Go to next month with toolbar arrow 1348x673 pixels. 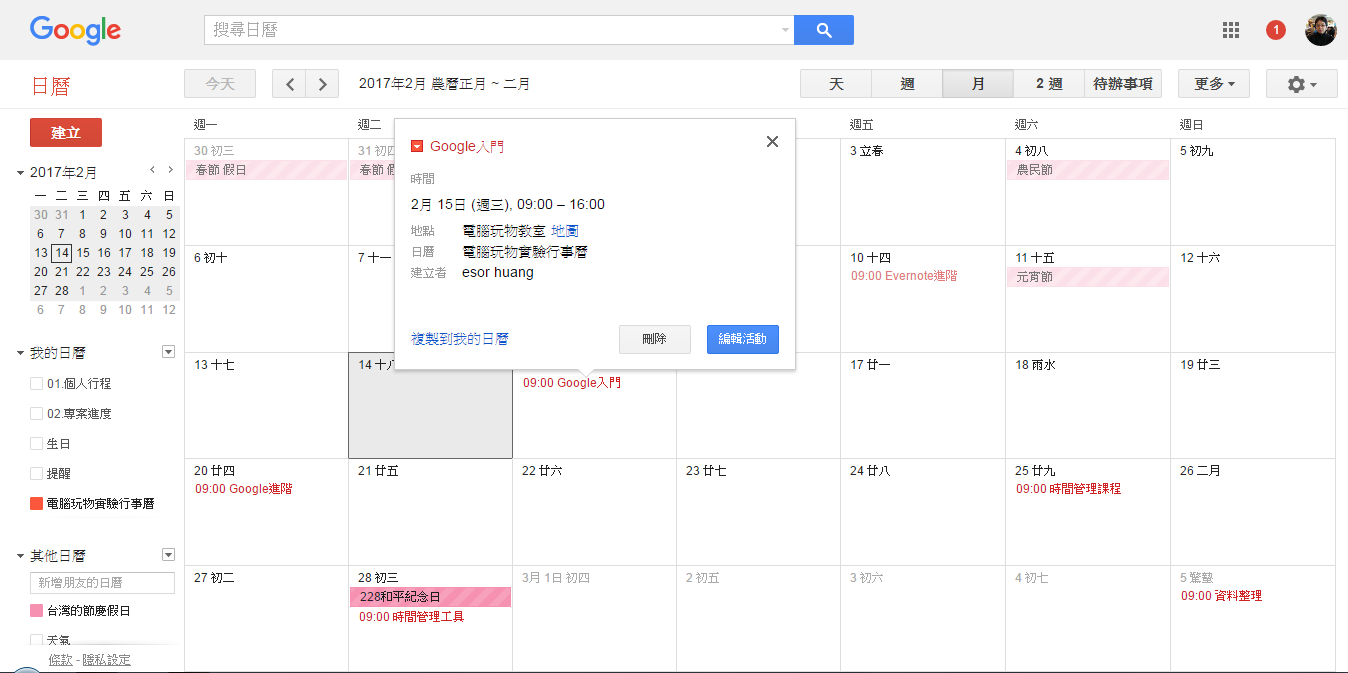(322, 84)
